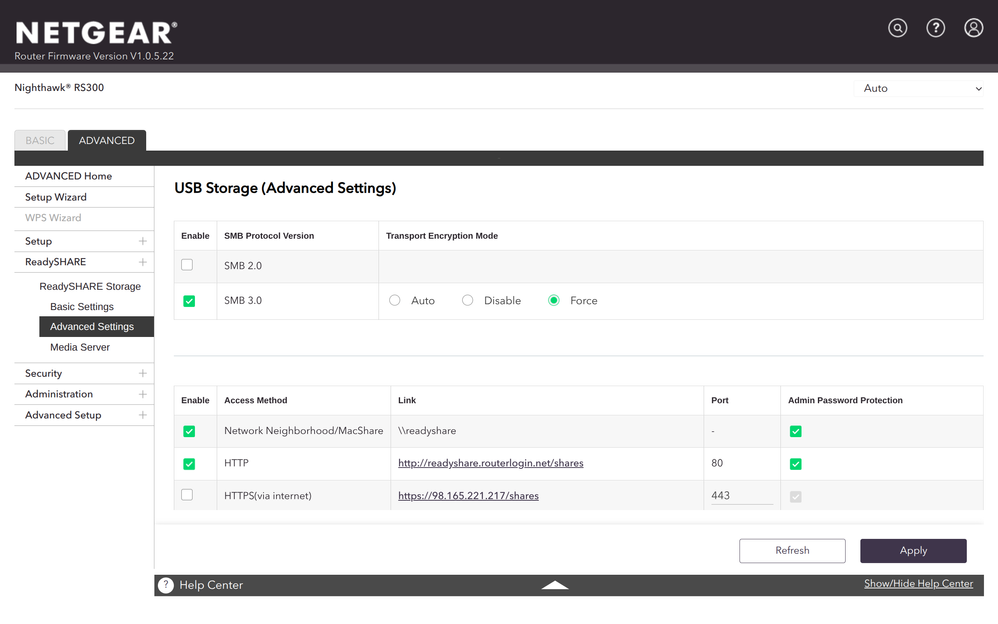
Task: Enable the SMB 2.0 checkbox
Action: [187, 265]
